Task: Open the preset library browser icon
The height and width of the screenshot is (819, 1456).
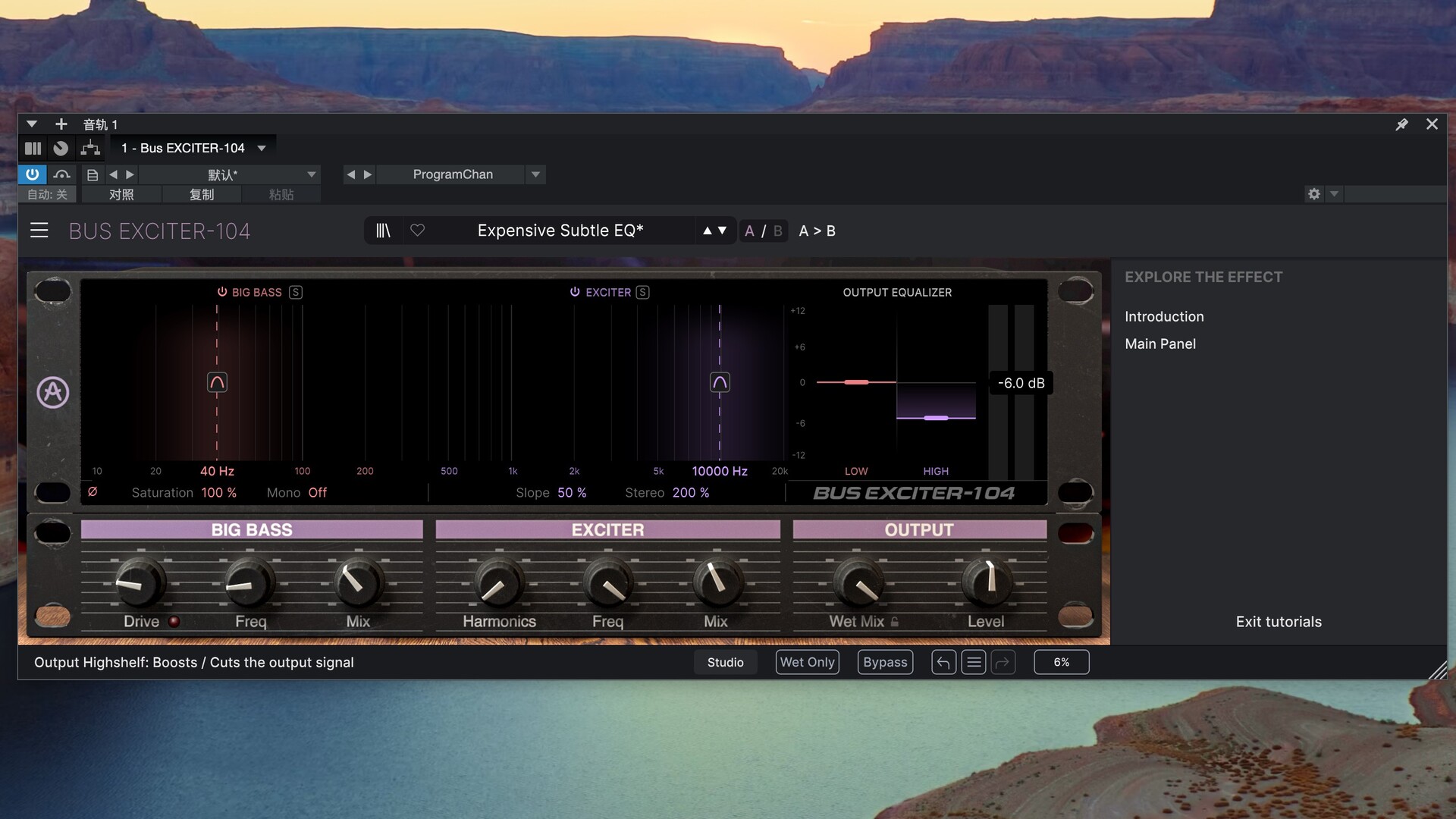Action: pos(384,231)
